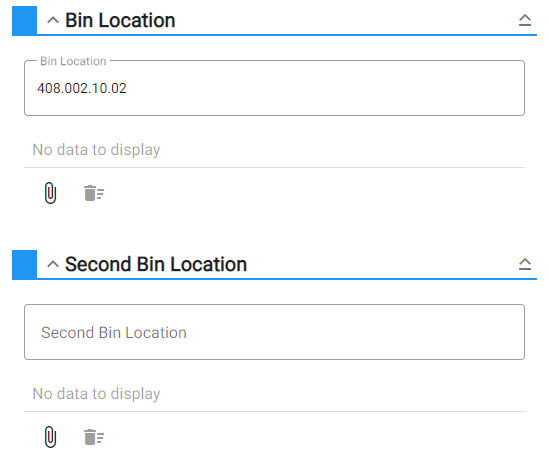
Task: Click "No data to display" below Bin Location field
Action: point(96,150)
